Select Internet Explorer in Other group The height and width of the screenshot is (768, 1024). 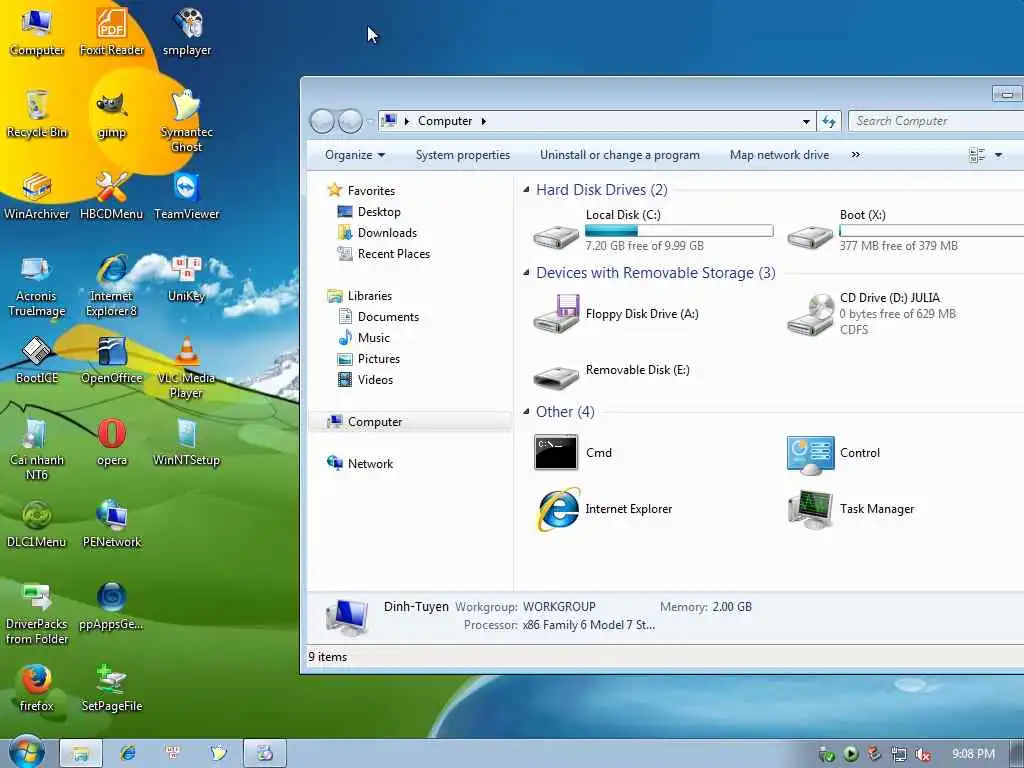click(x=603, y=509)
